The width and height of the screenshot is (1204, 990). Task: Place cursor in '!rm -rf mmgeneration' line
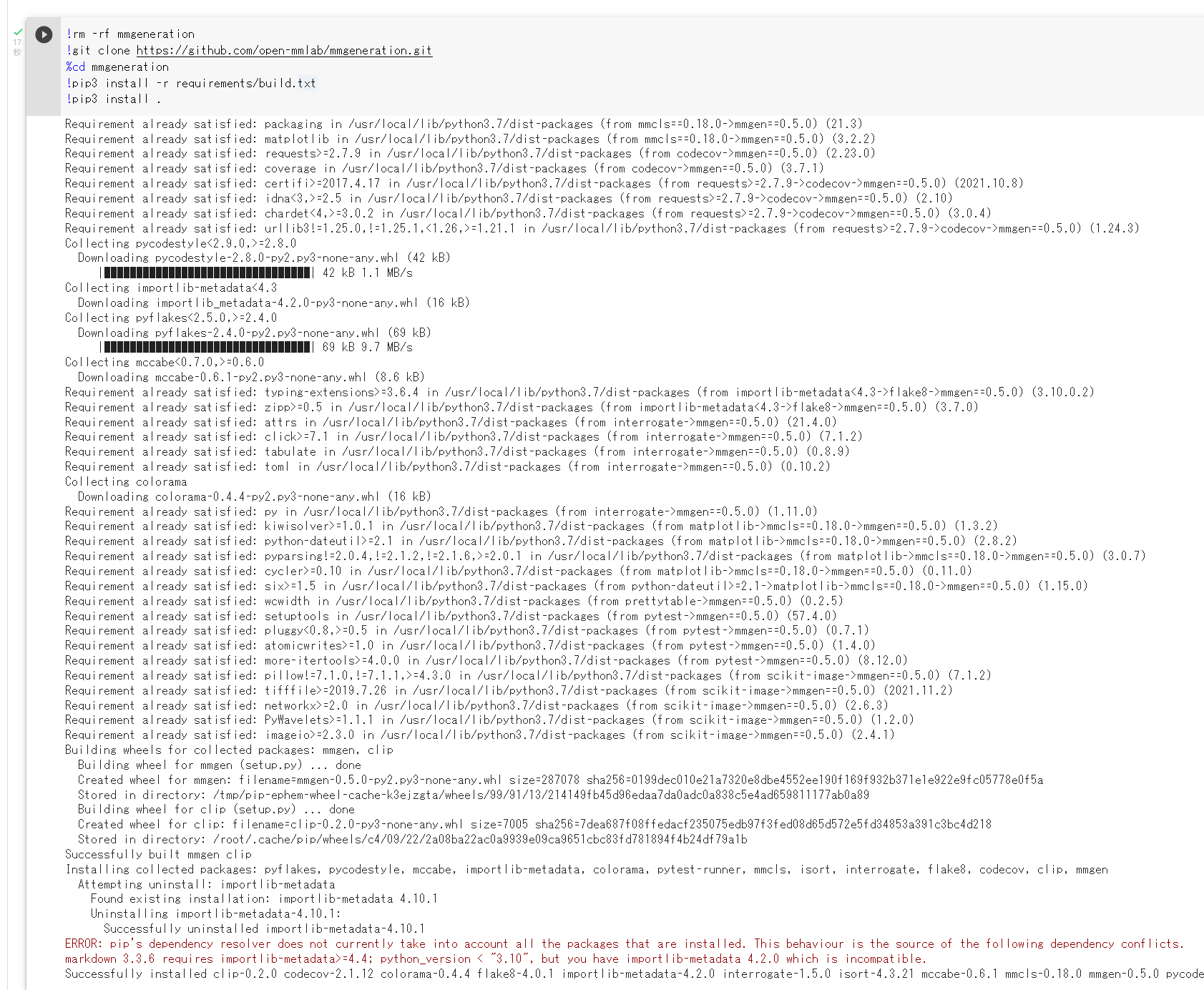click(x=130, y=34)
